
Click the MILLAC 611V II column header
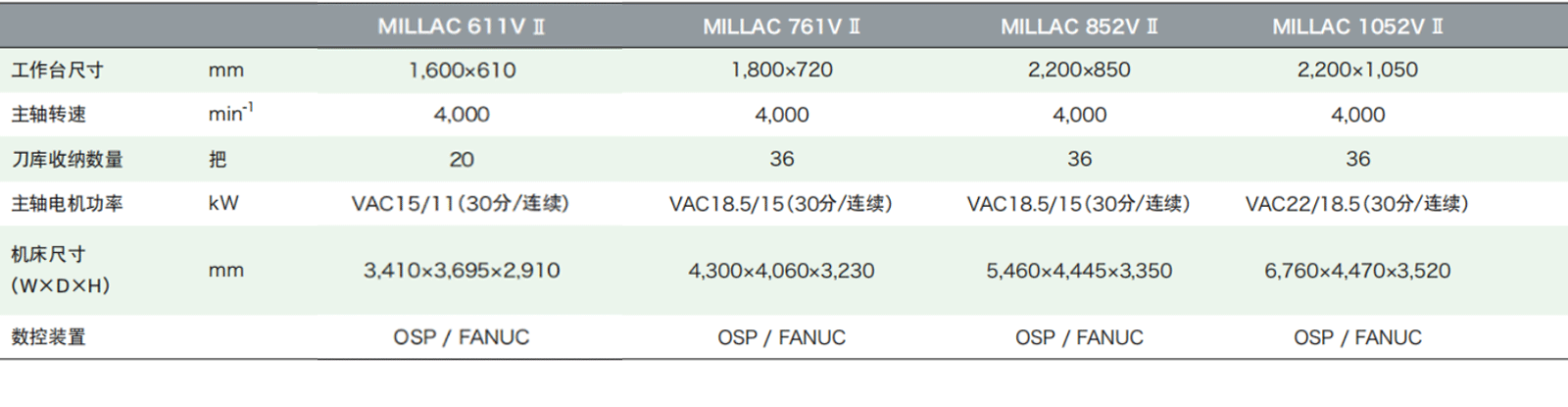[x=462, y=26]
